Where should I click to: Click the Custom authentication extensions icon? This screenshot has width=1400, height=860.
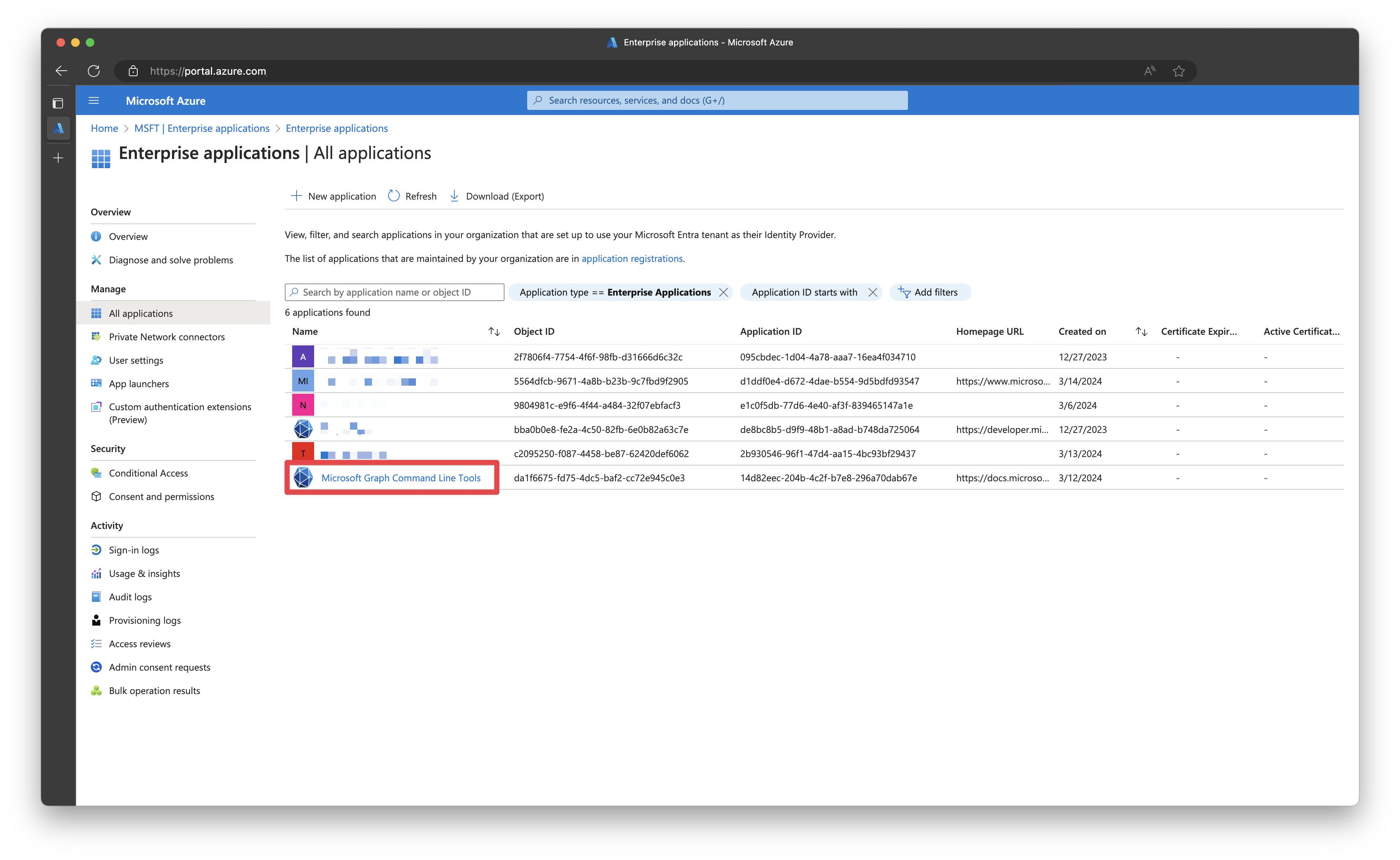point(96,407)
